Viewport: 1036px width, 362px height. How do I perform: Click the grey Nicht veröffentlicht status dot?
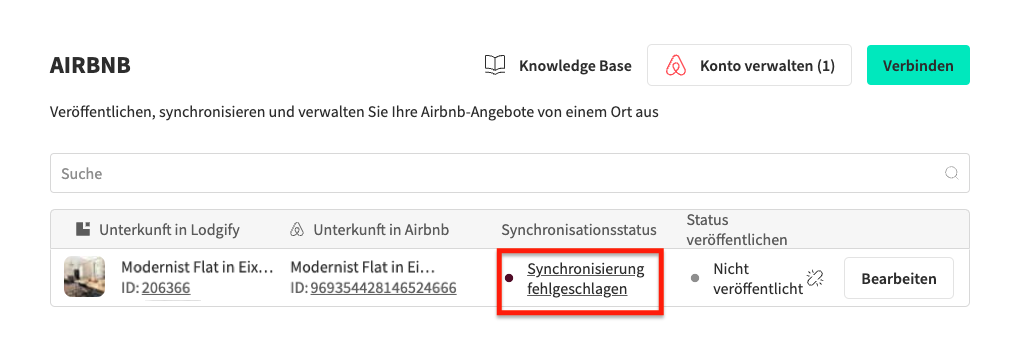[x=694, y=279]
